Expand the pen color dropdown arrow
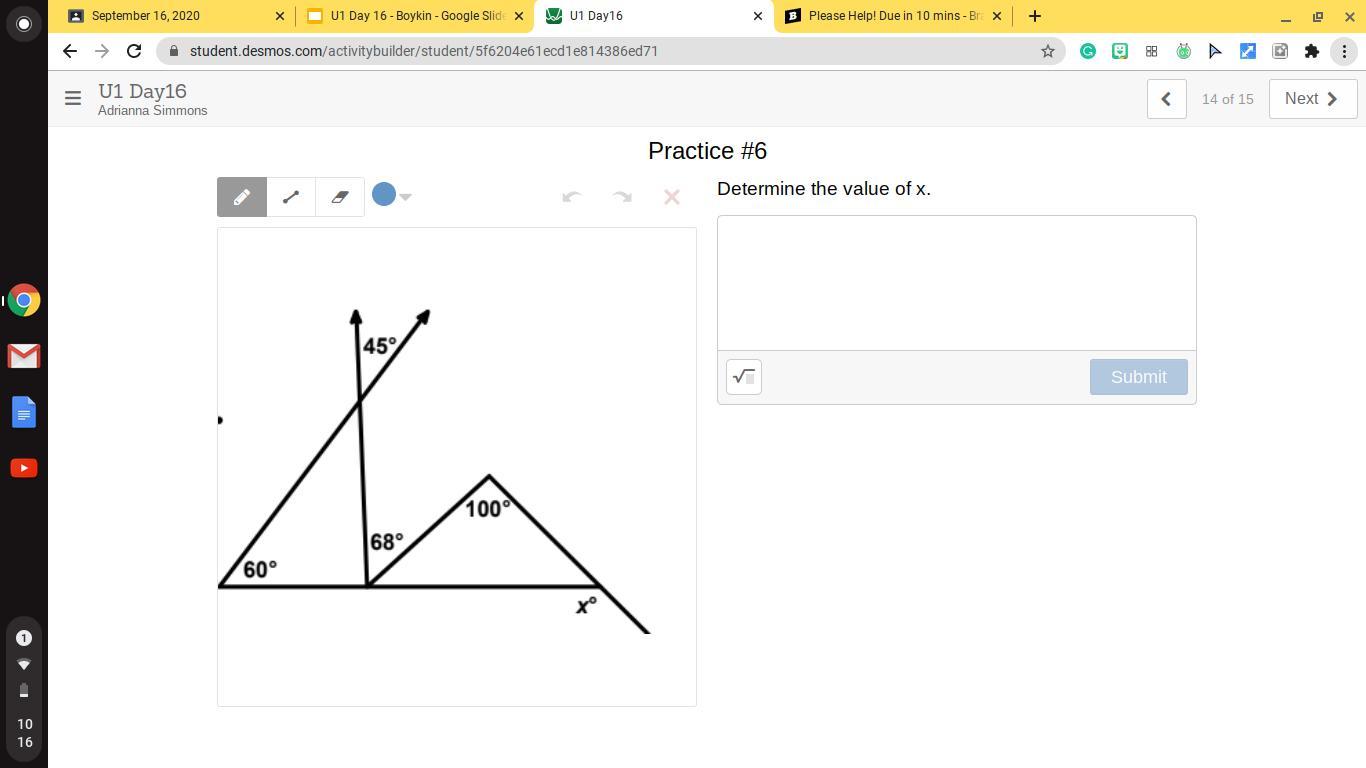 pyautogui.click(x=406, y=197)
